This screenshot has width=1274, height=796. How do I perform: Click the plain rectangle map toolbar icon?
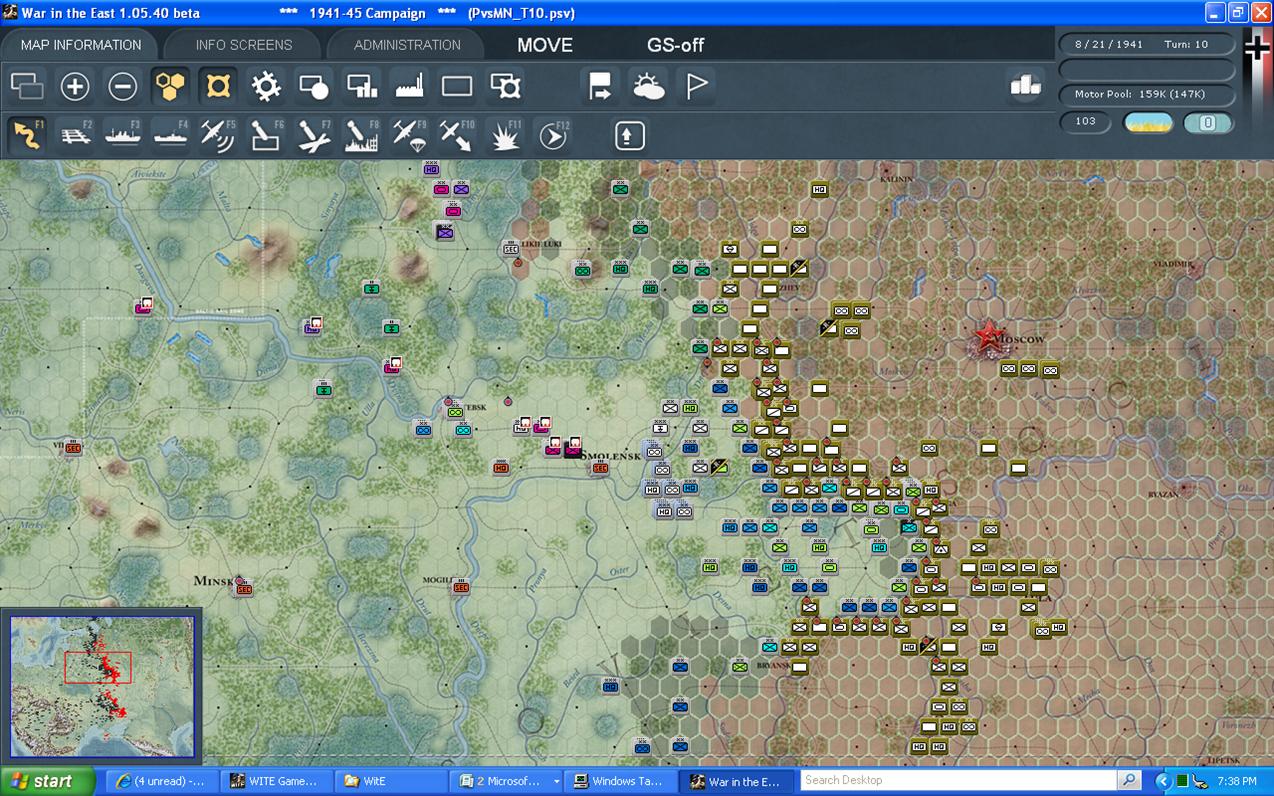pos(457,86)
